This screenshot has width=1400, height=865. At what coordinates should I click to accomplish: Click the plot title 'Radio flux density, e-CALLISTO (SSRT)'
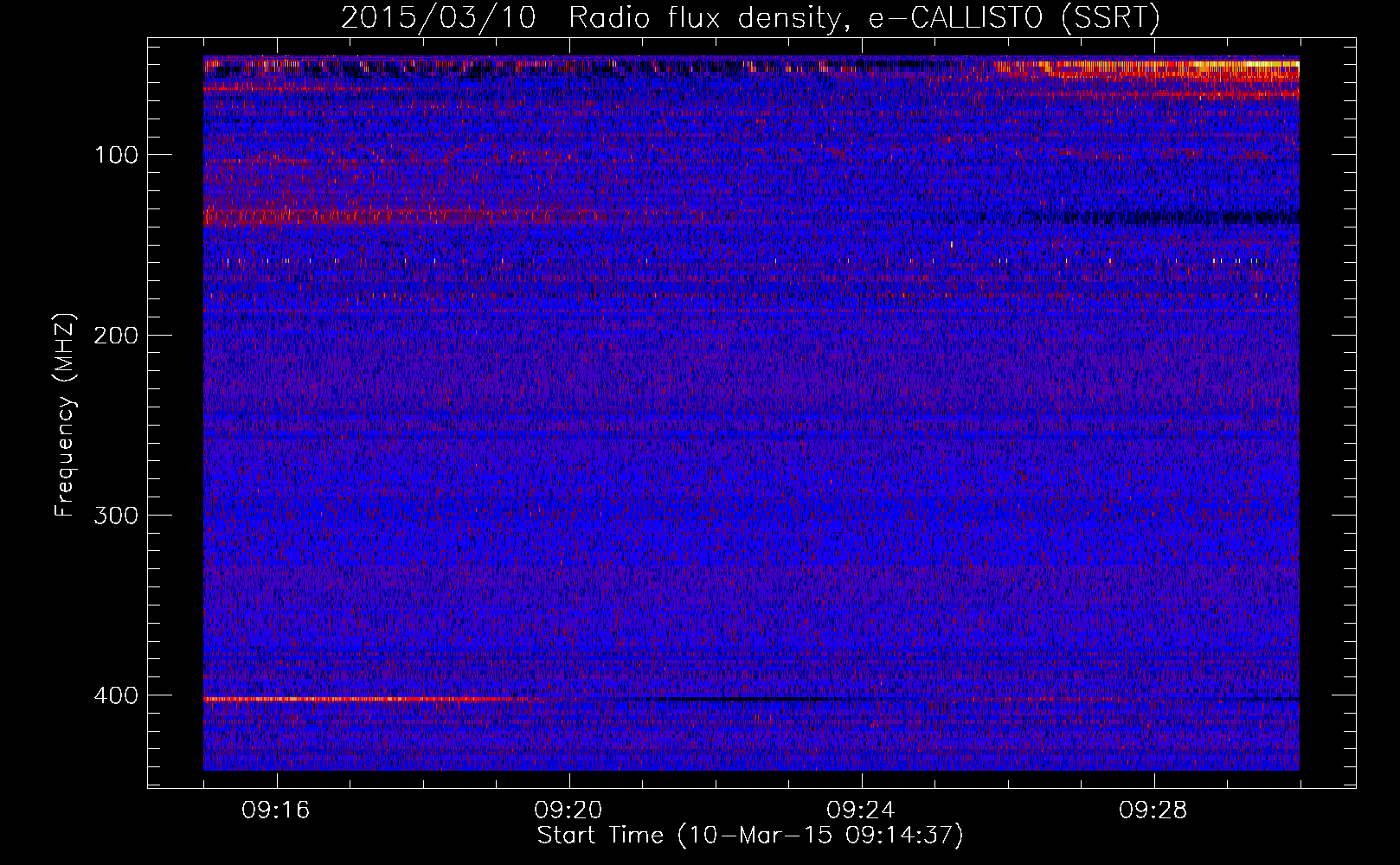coord(864,18)
